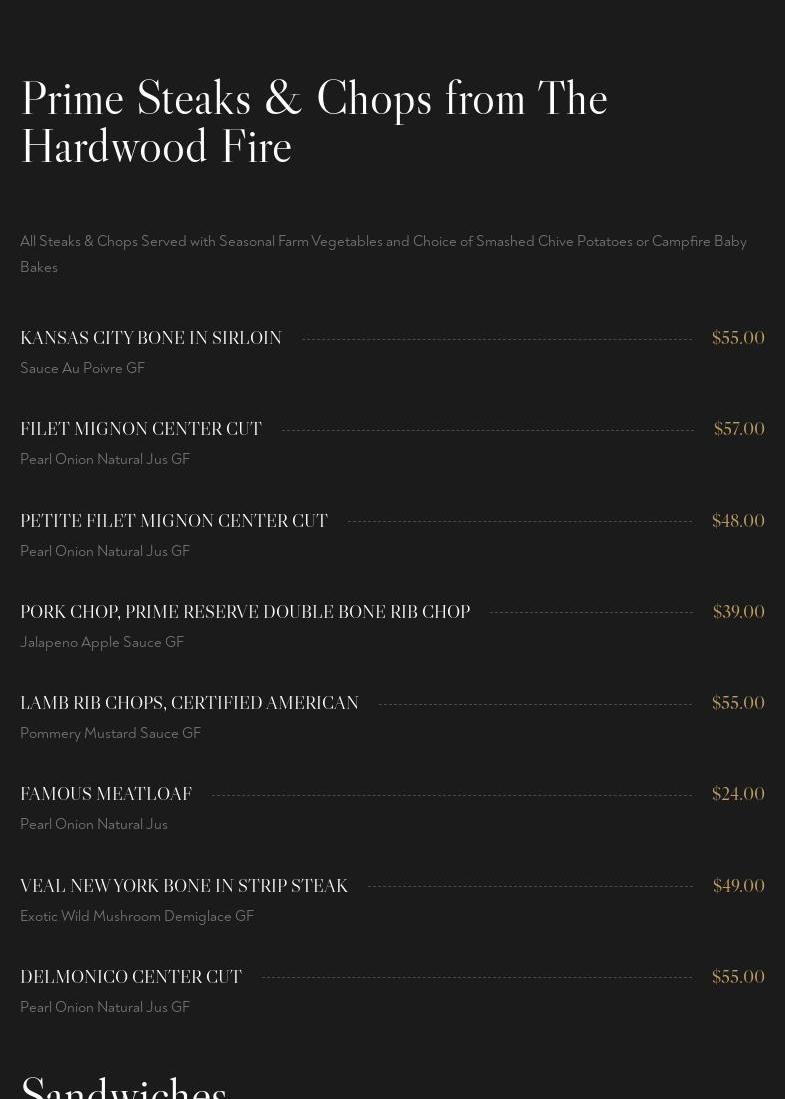The width and height of the screenshot is (785, 1099).
Task: Click the $24.00 Meatloaf price
Action: tap(738, 795)
